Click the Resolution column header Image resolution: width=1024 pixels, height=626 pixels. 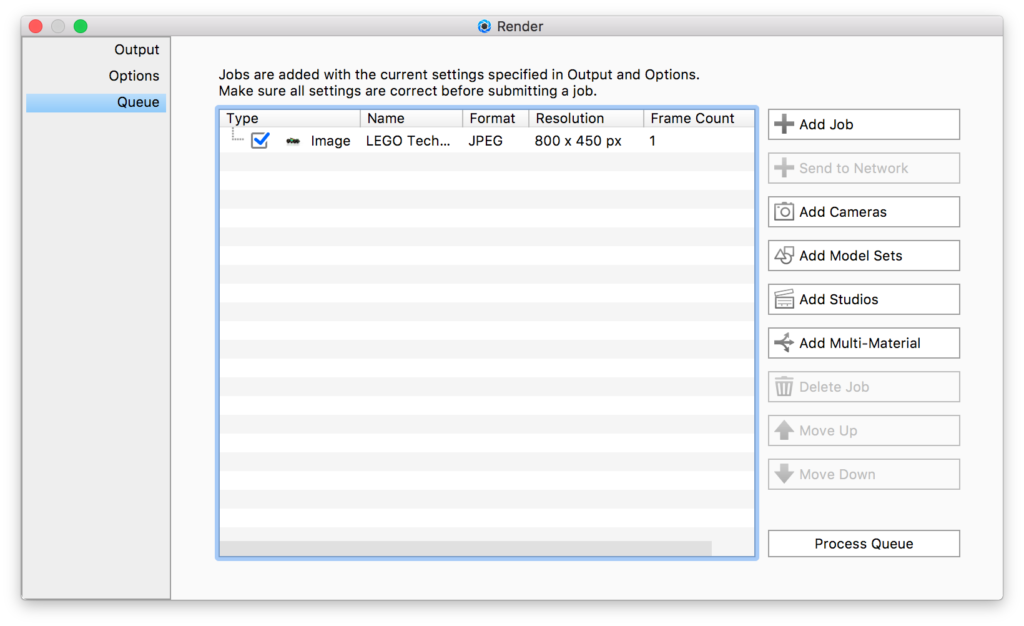pyautogui.click(x=585, y=118)
